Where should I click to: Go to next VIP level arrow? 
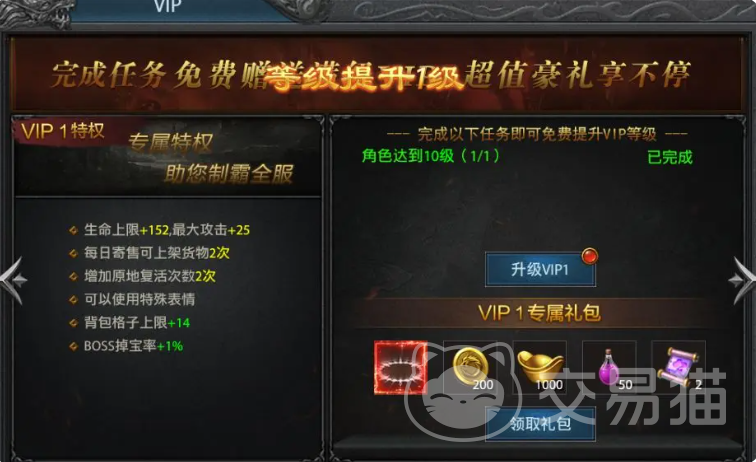[743, 280]
